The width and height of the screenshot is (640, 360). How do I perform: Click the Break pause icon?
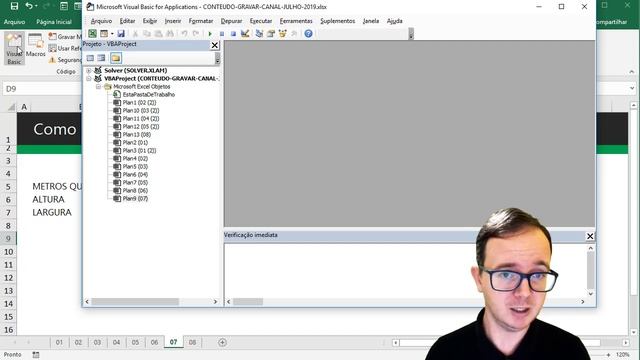tap(222, 34)
